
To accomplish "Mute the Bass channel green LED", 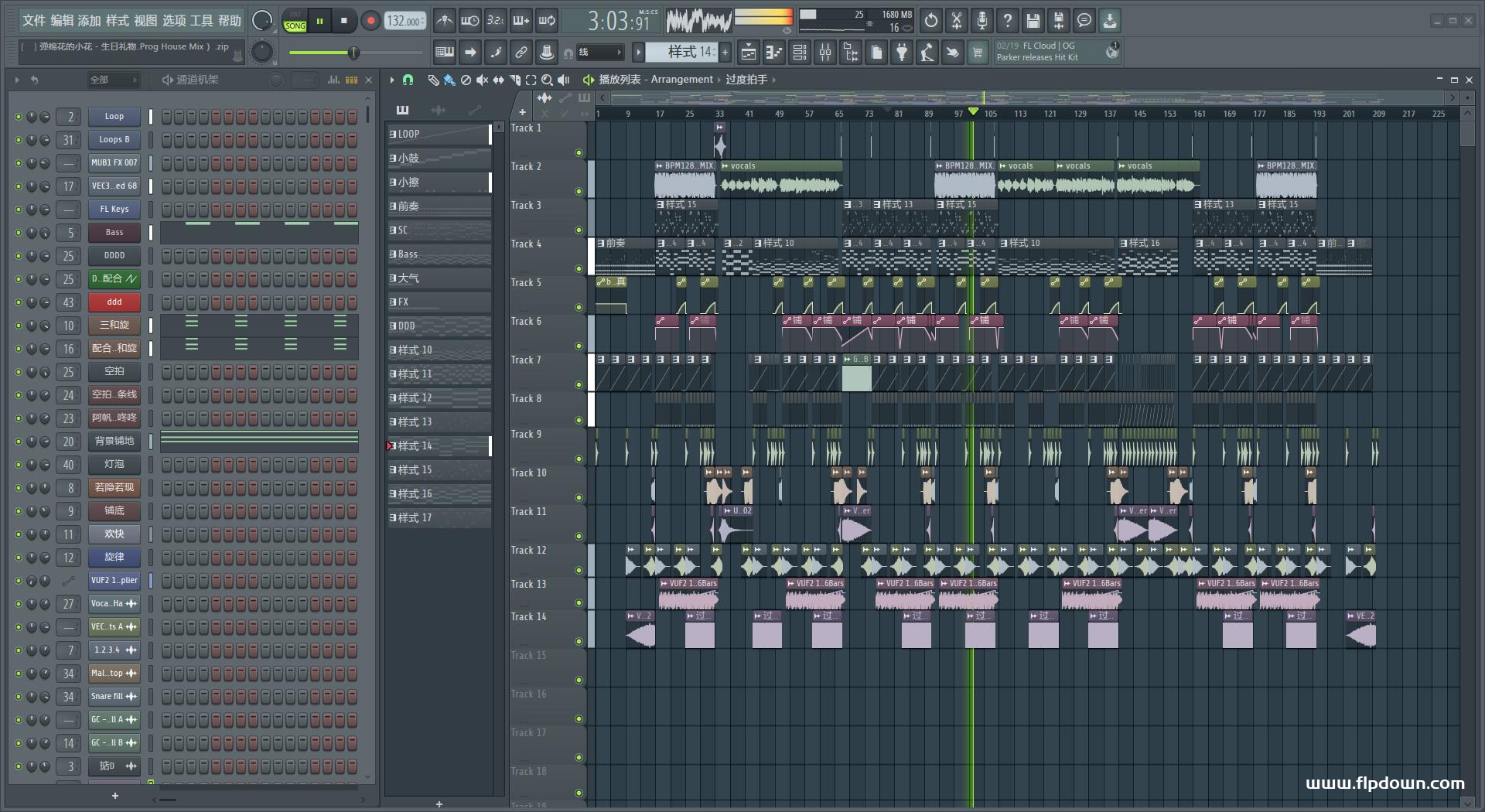I will click(19, 233).
